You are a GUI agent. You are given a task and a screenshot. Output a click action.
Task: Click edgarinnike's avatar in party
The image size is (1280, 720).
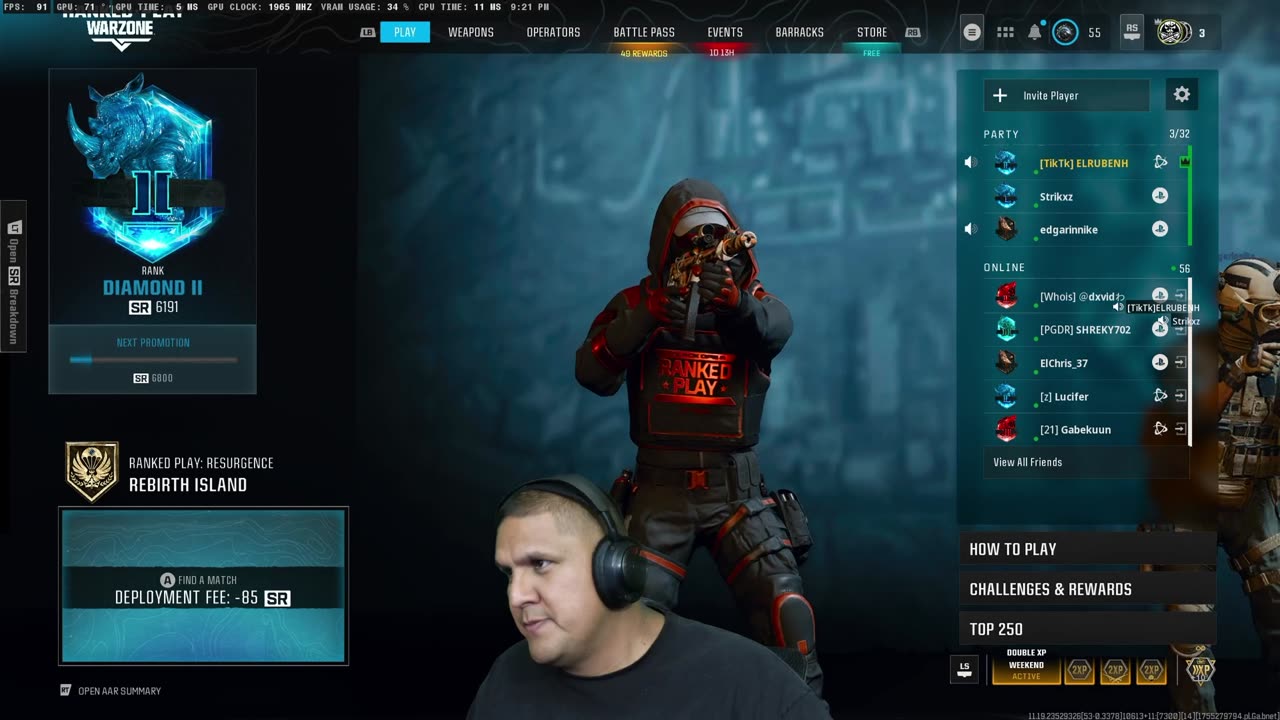1006,230
